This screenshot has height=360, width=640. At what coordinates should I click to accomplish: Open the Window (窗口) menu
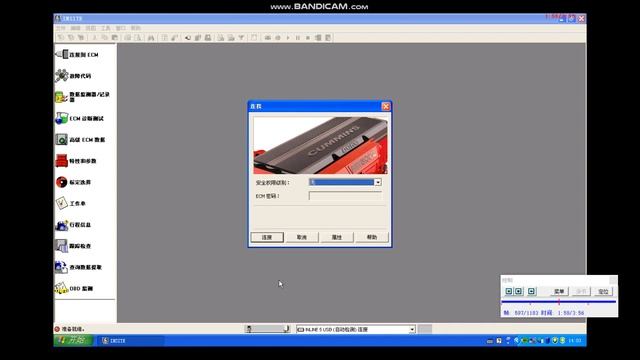pyautogui.click(x=121, y=28)
